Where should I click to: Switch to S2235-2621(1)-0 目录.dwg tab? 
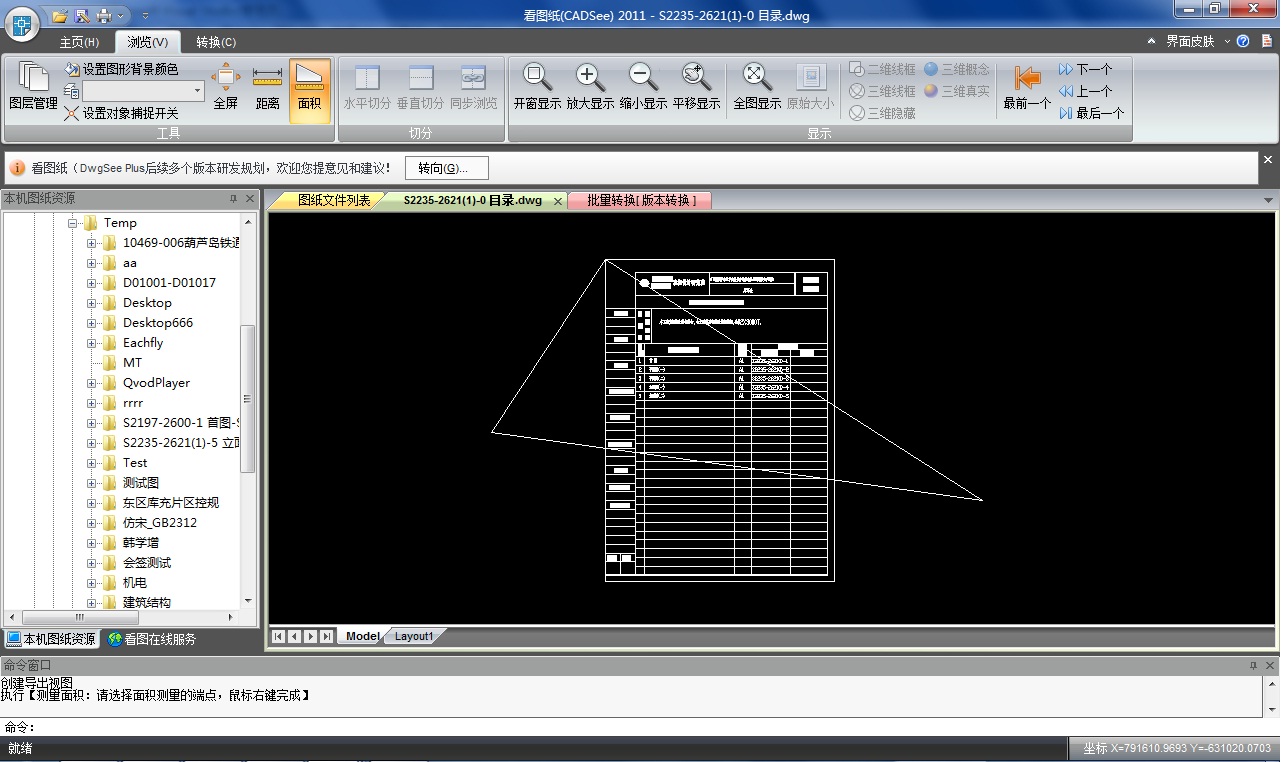tap(473, 200)
